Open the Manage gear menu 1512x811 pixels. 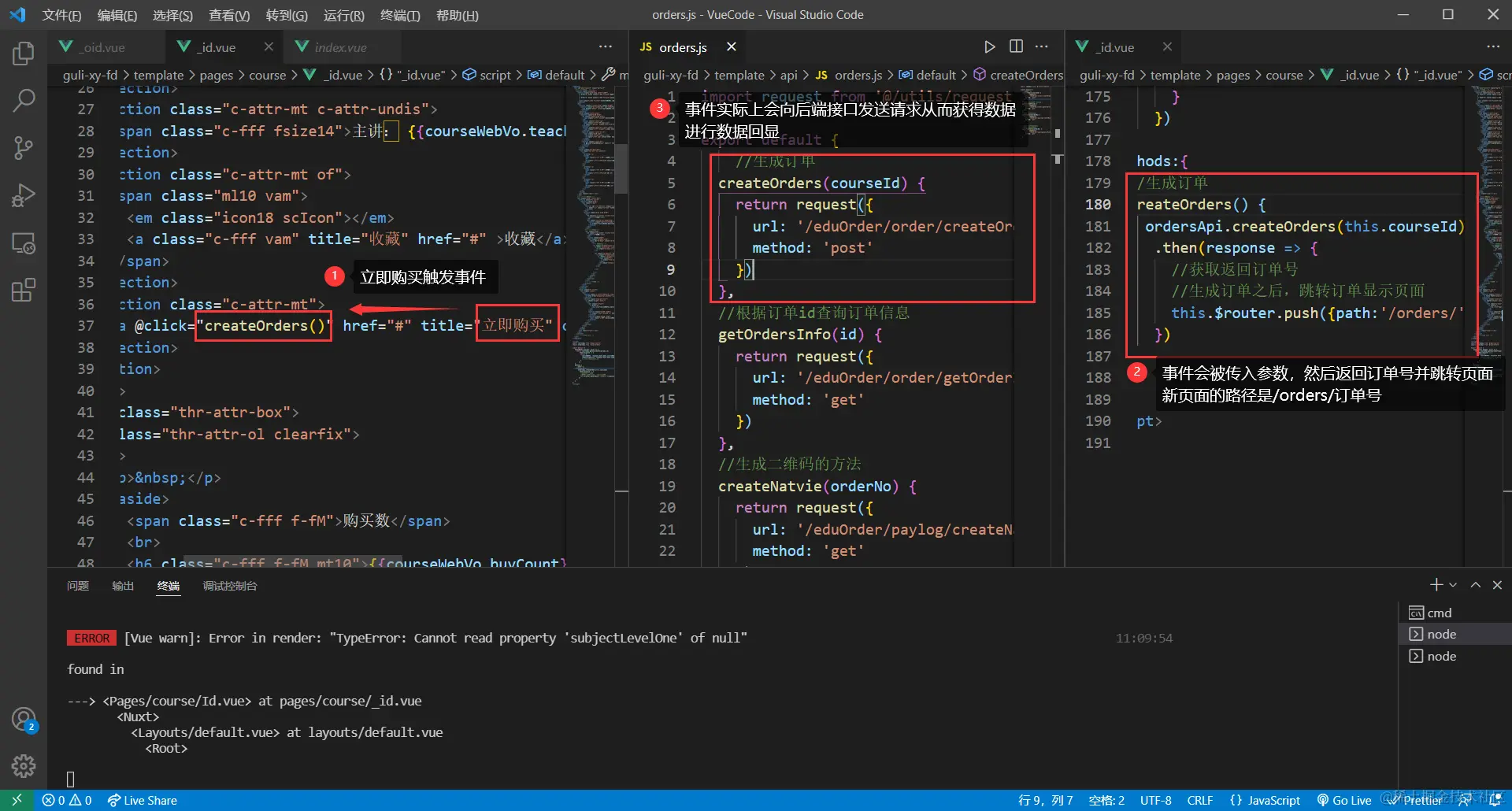point(24,765)
